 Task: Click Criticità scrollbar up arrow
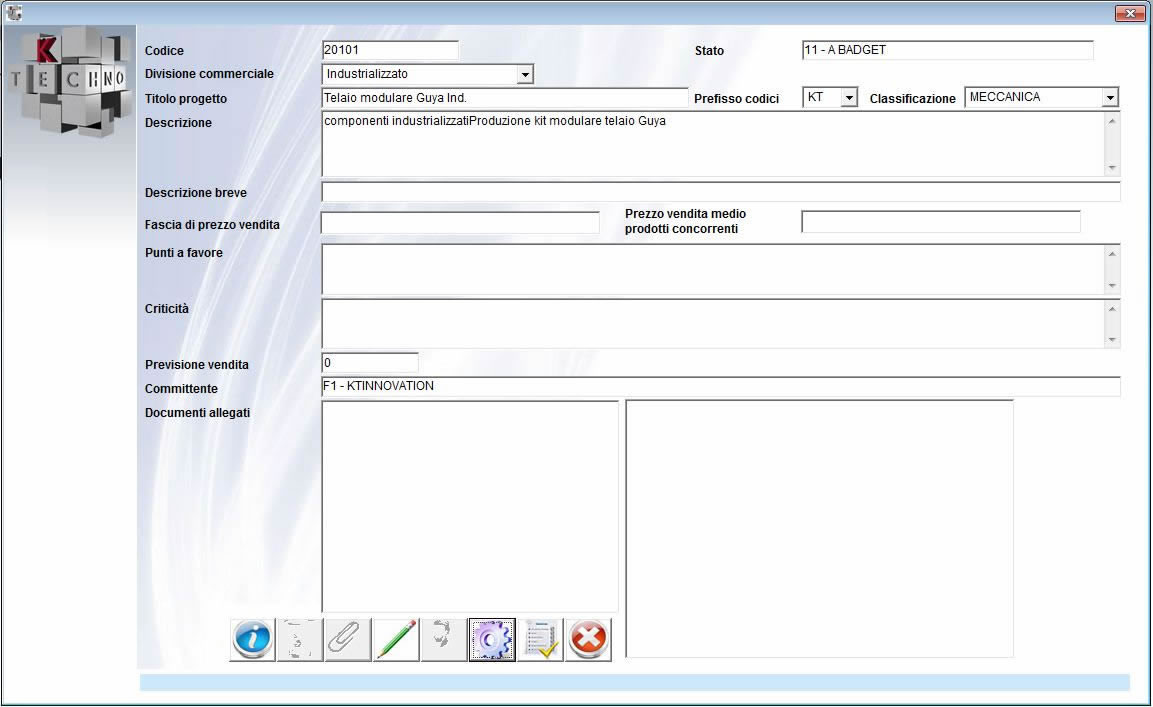click(1112, 308)
